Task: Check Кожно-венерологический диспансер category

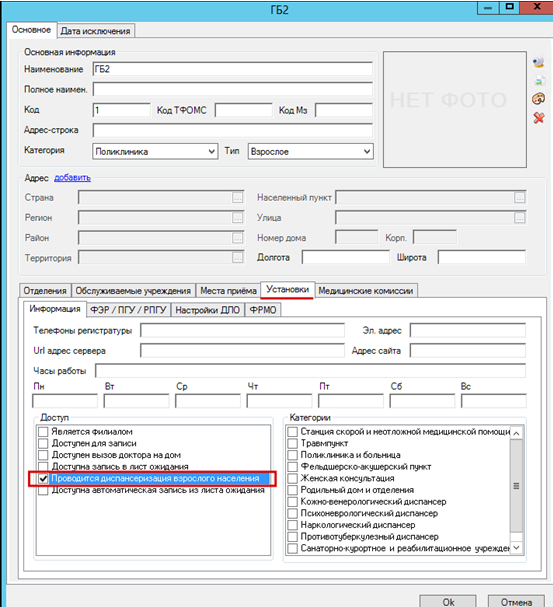Action: click(x=293, y=502)
